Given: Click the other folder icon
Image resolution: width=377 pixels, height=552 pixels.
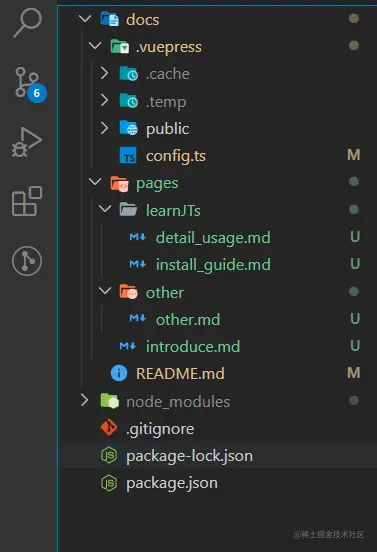Looking at the screenshot, I should (128, 292).
